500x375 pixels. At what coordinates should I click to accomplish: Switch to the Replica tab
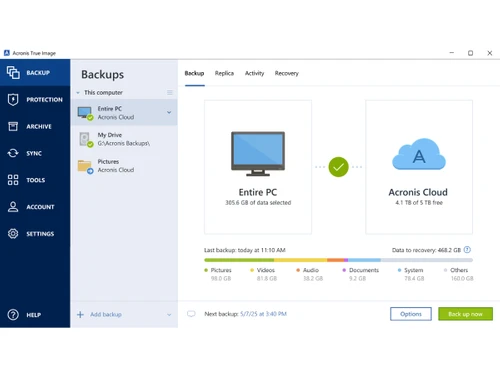click(x=224, y=73)
